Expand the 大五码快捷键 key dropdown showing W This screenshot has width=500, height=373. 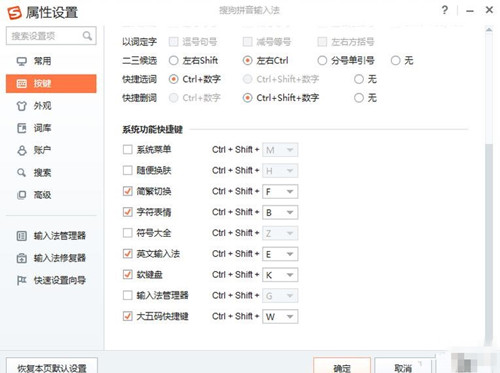click(x=280, y=317)
